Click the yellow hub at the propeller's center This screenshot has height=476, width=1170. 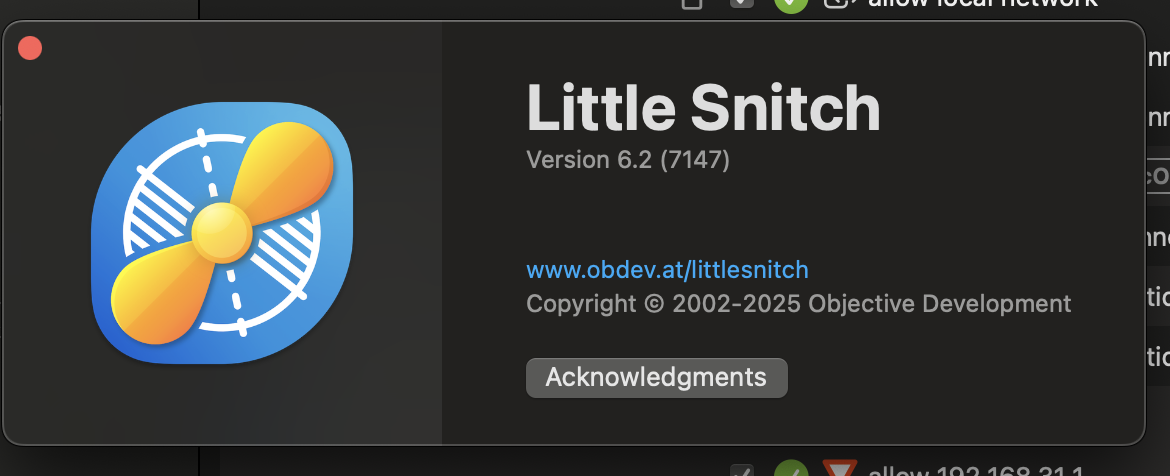[x=222, y=232]
